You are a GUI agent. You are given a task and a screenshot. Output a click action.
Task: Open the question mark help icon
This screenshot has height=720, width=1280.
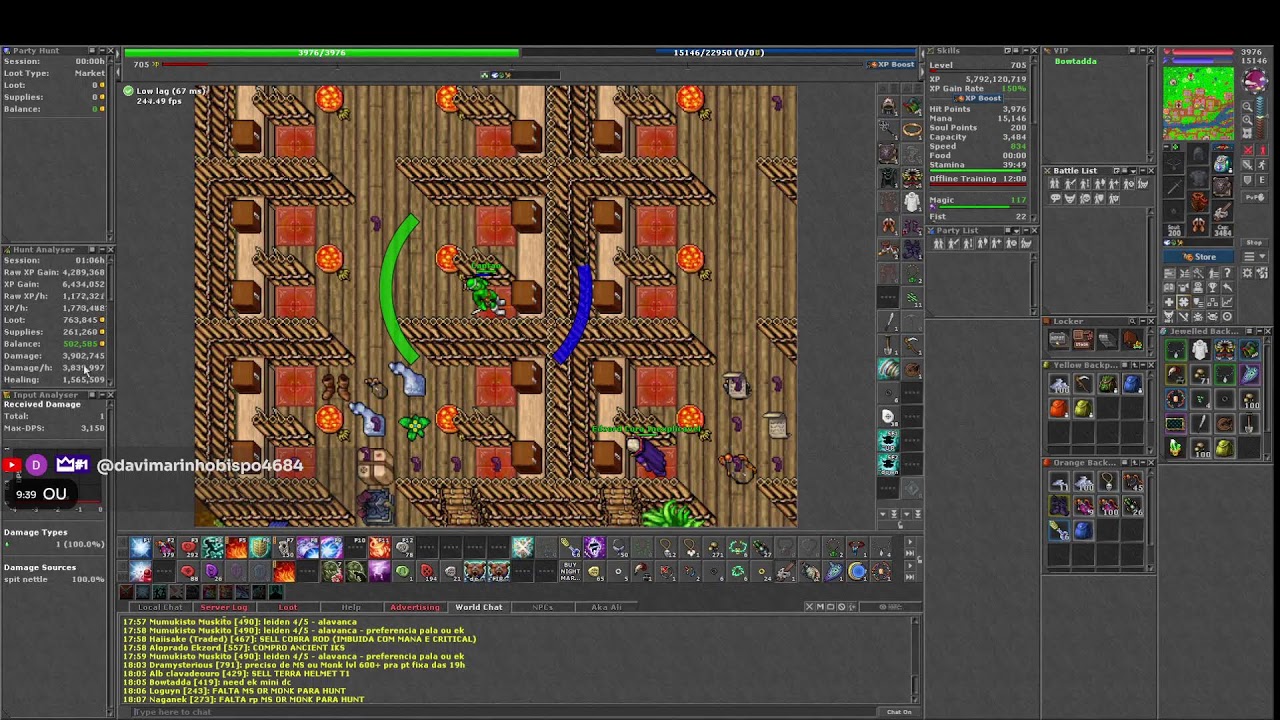(1228, 273)
